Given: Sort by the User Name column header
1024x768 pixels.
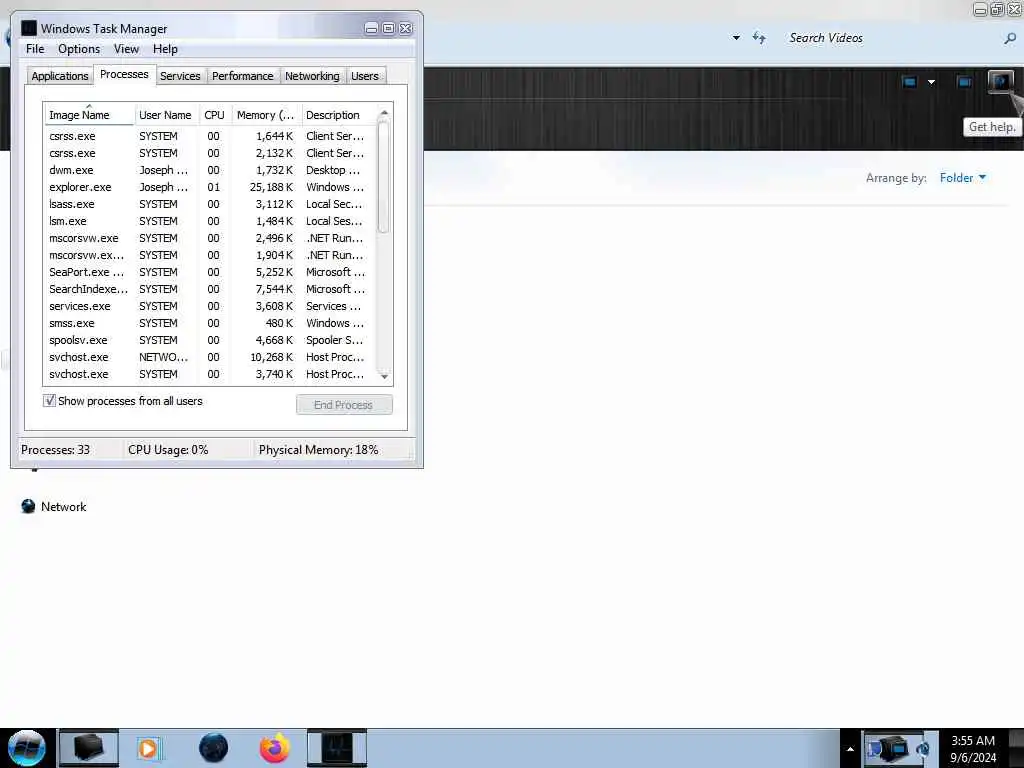Looking at the screenshot, I should coord(165,115).
